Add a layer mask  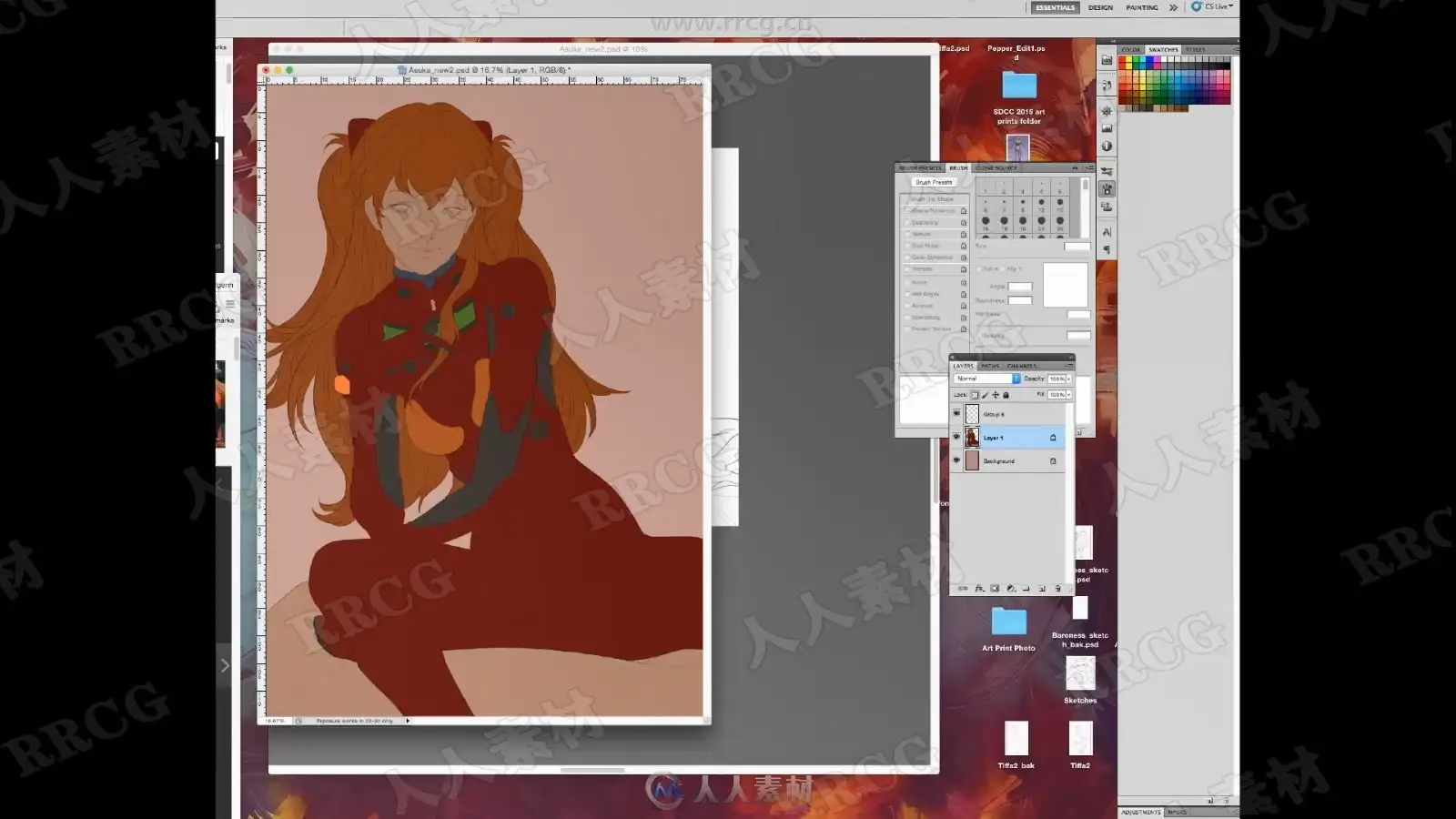tap(995, 589)
